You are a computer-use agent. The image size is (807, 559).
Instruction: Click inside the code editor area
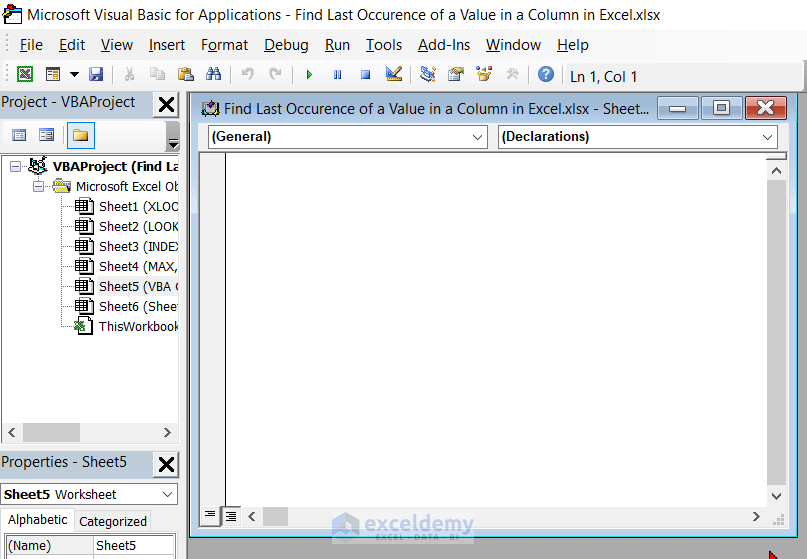click(496, 329)
